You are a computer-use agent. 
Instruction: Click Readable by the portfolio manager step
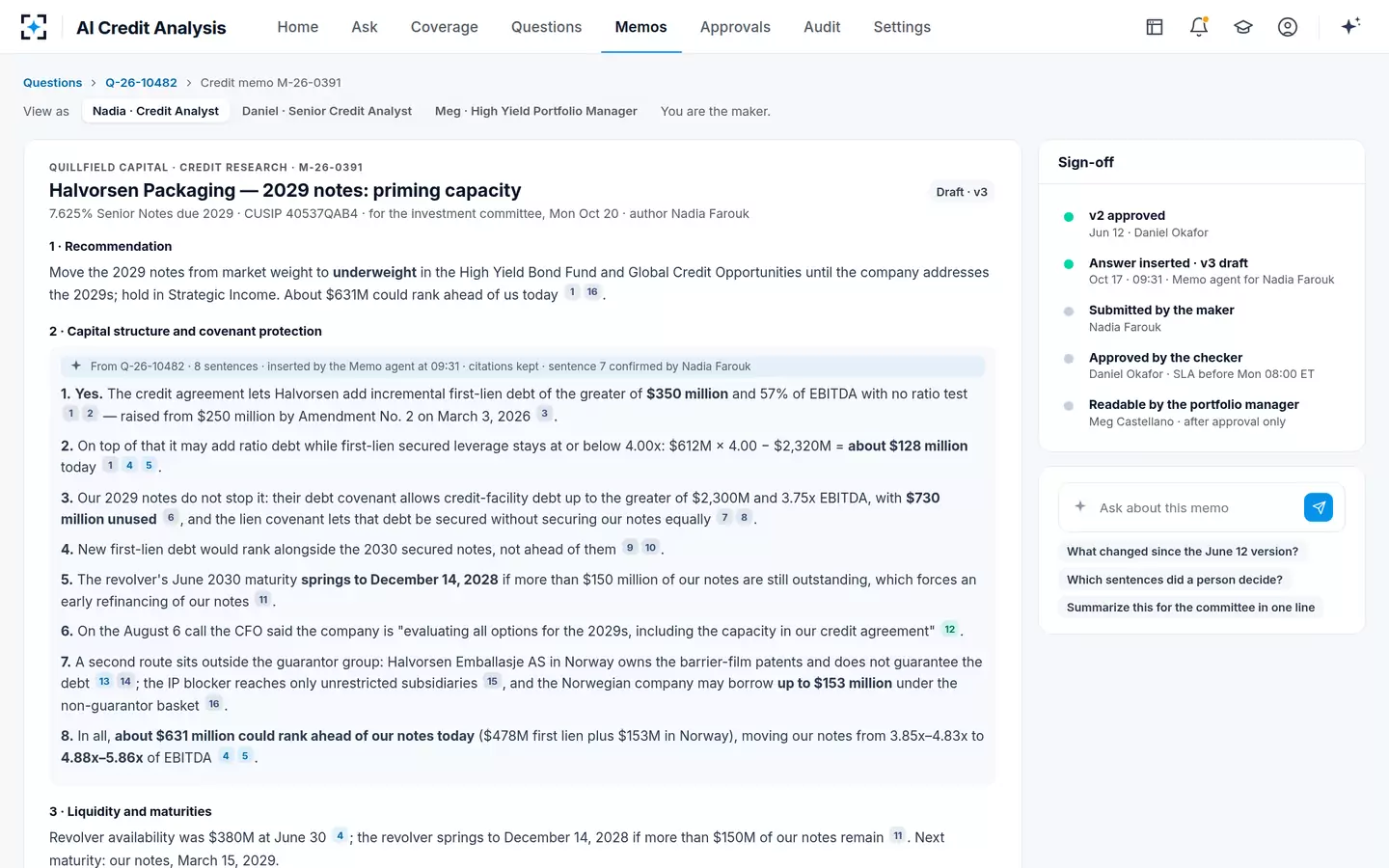pos(1202,413)
